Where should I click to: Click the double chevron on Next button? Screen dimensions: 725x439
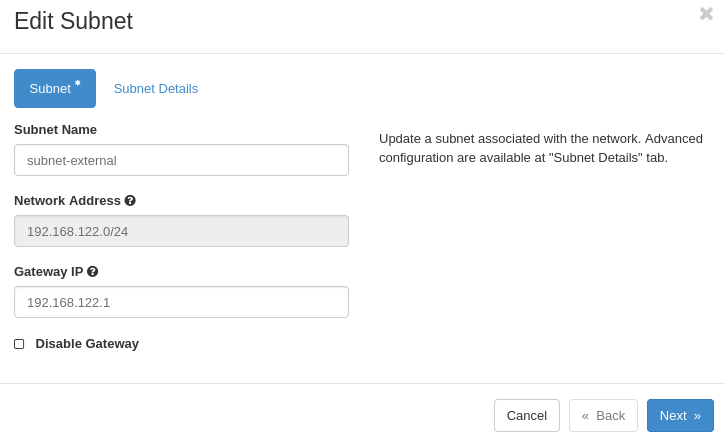pyautogui.click(x=697, y=416)
